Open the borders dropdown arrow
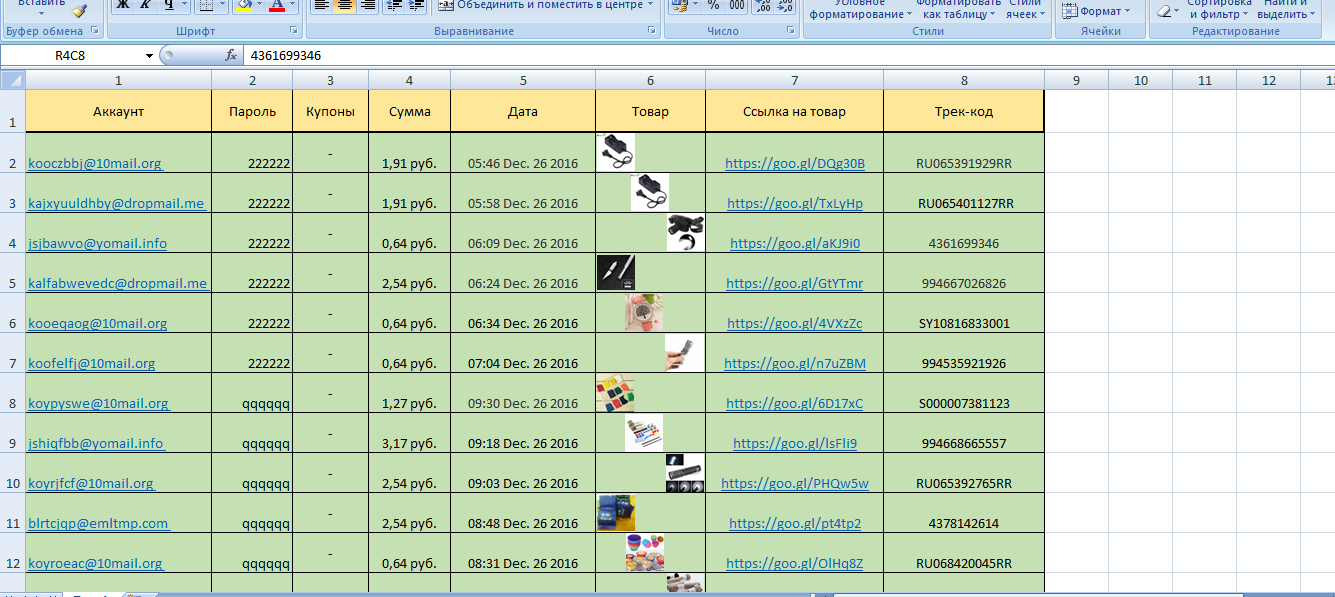Image resolution: width=1335 pixels, height=597 pixels. click(x=221, y=6)
